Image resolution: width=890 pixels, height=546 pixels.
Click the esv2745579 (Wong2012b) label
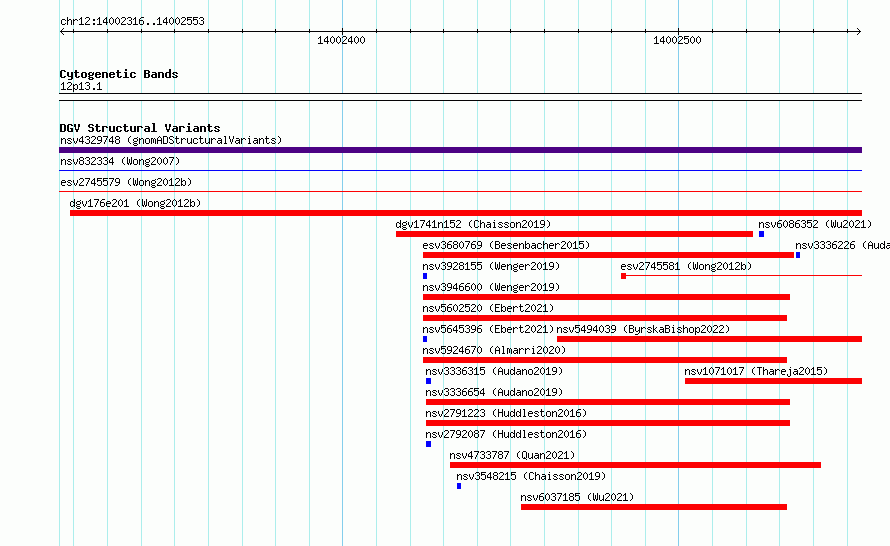(x=126, y=182)
